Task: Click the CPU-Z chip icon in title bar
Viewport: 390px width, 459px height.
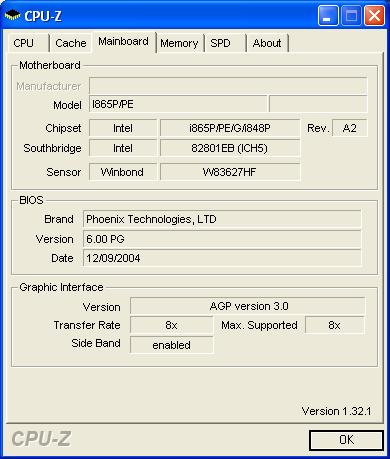Action: tap(12, 15)
